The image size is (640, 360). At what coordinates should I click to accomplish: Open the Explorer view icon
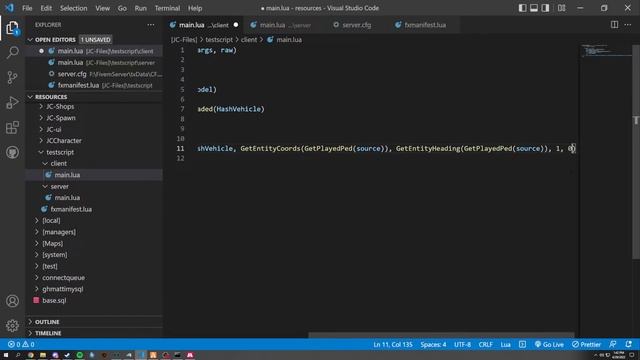point(12,28)
